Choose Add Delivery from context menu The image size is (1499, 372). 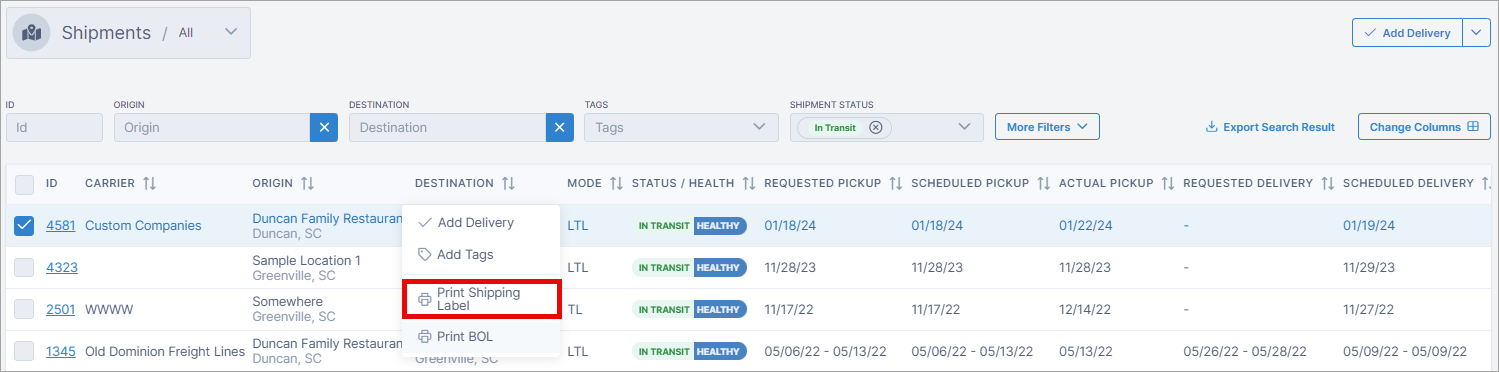pos(481,223)
